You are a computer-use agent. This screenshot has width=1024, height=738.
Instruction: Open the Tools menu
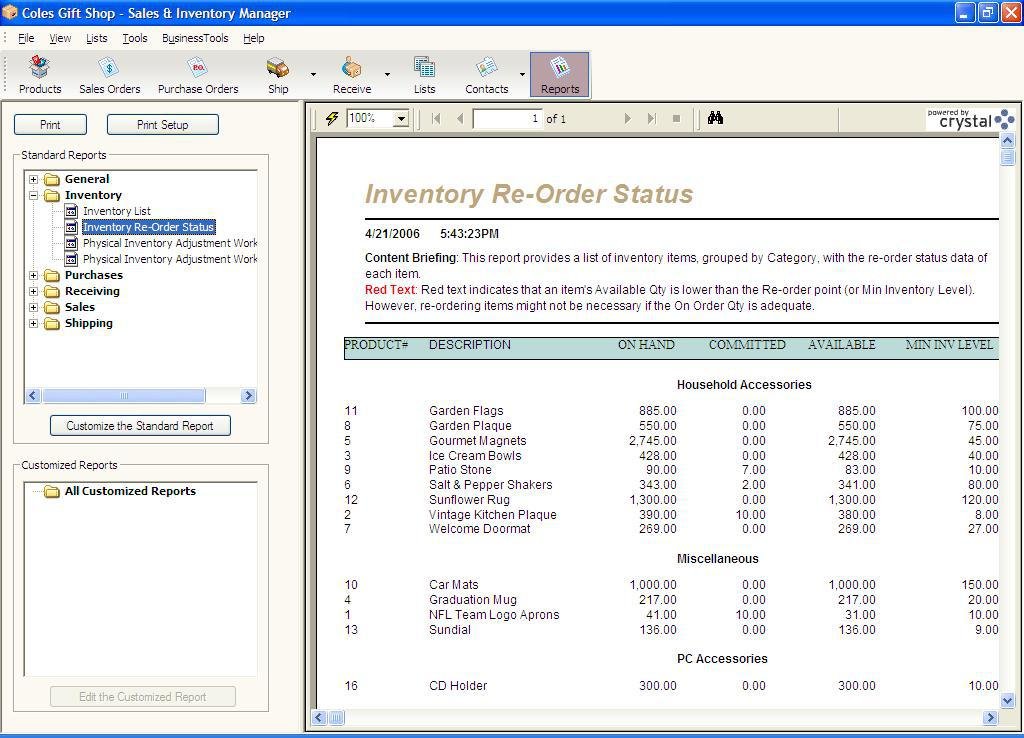tap(135, 38)
